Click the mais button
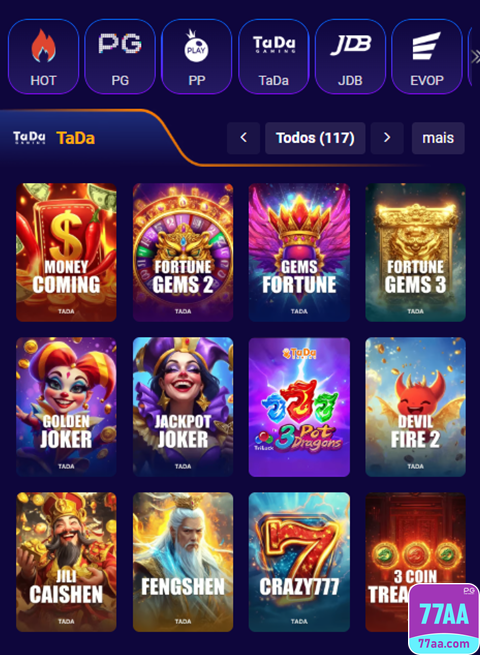Image resolution: width=480 pixels, height=655 pixels. click(x=438, y=138)
